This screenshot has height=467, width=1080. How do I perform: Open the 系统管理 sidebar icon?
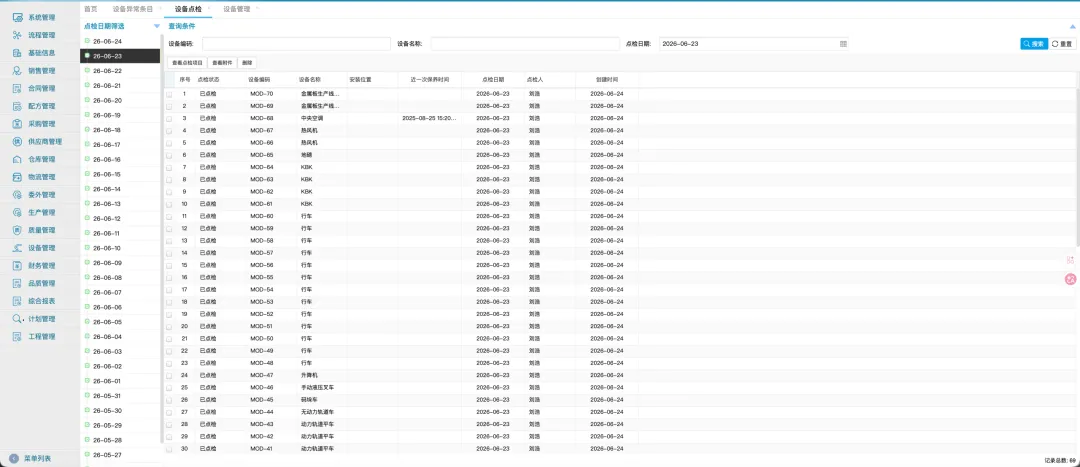[18, 17]
